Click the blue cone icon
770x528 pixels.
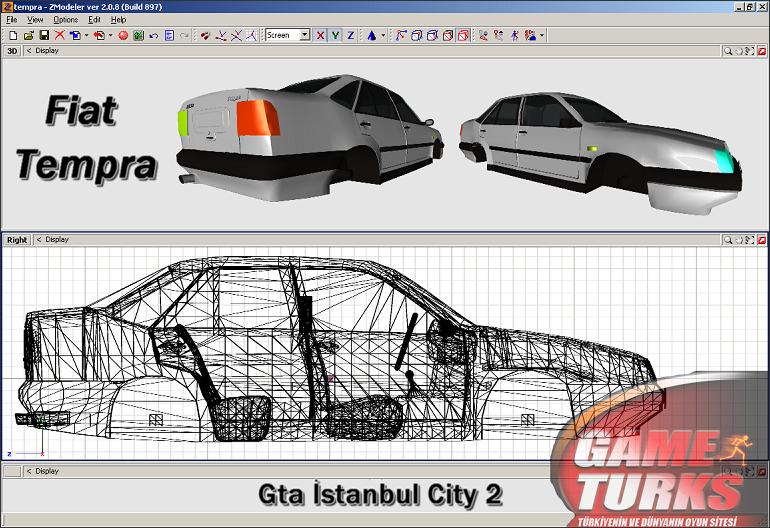372,35
